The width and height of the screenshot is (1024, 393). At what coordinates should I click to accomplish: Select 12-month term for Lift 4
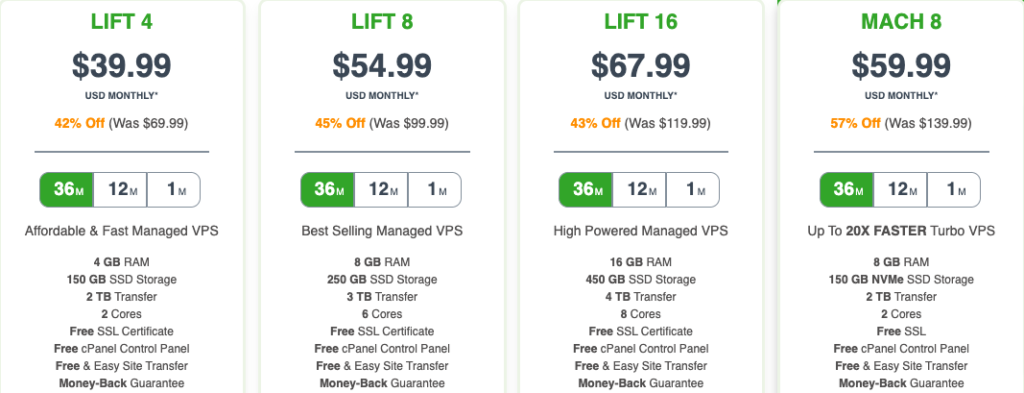[120, 190]
